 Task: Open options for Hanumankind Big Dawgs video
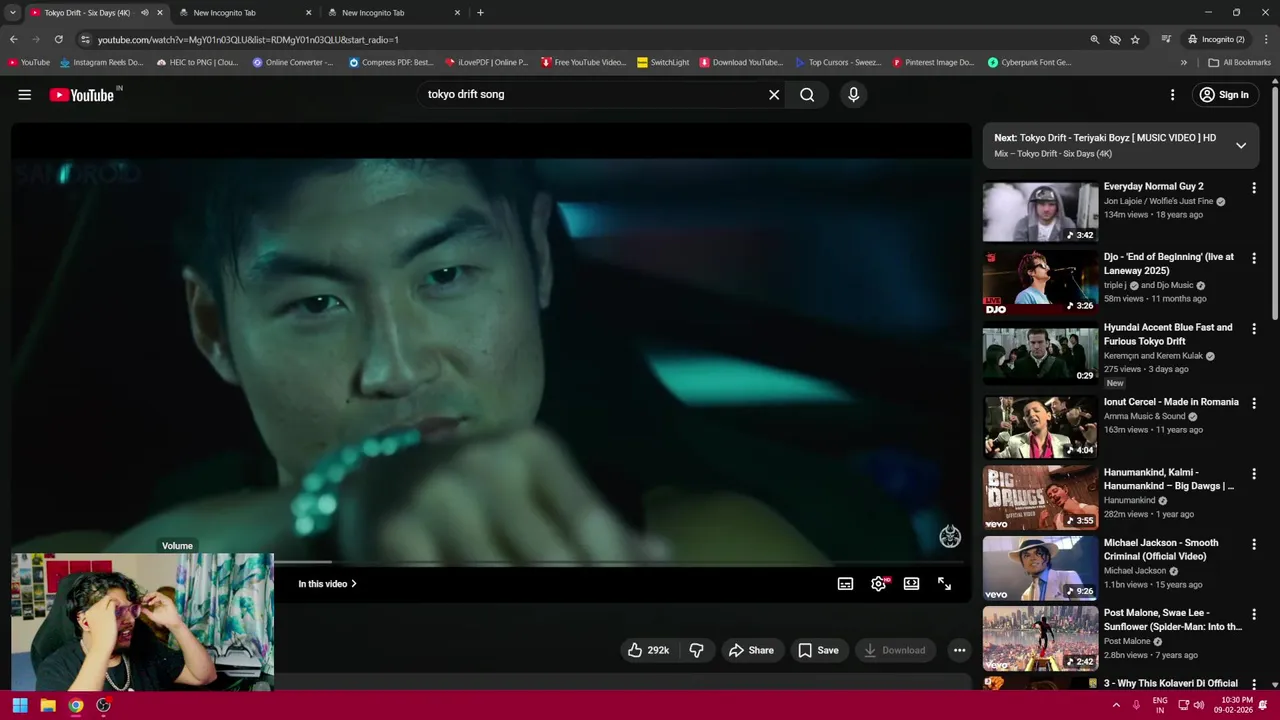(x=1254, y=474)
